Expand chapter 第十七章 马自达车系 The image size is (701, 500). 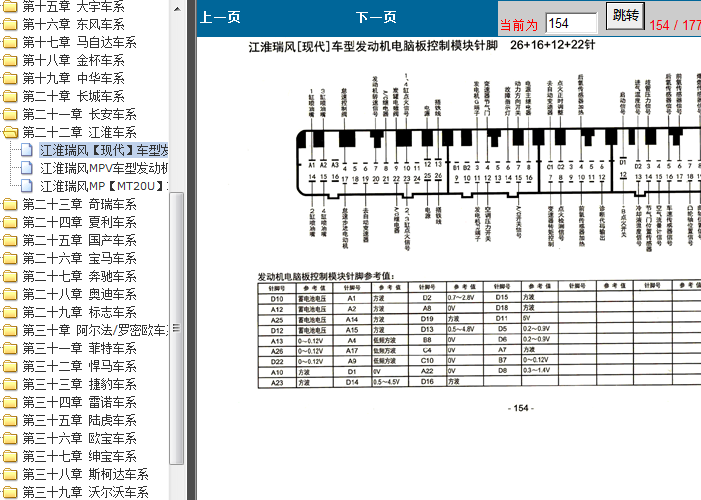click(x=80, y=42)
